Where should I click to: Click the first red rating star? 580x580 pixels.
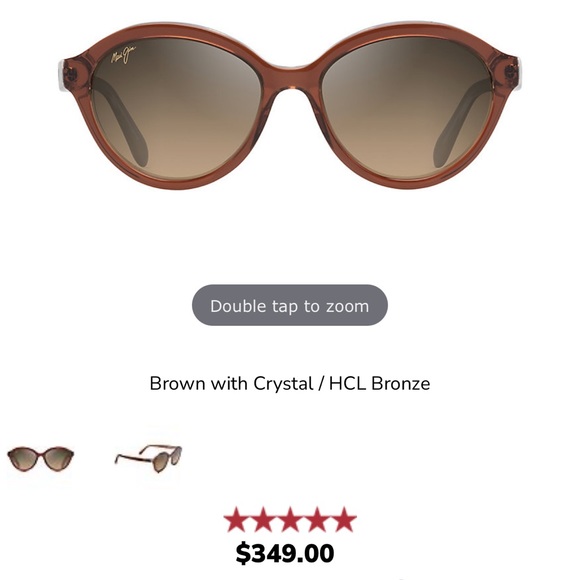click(237, 519)
